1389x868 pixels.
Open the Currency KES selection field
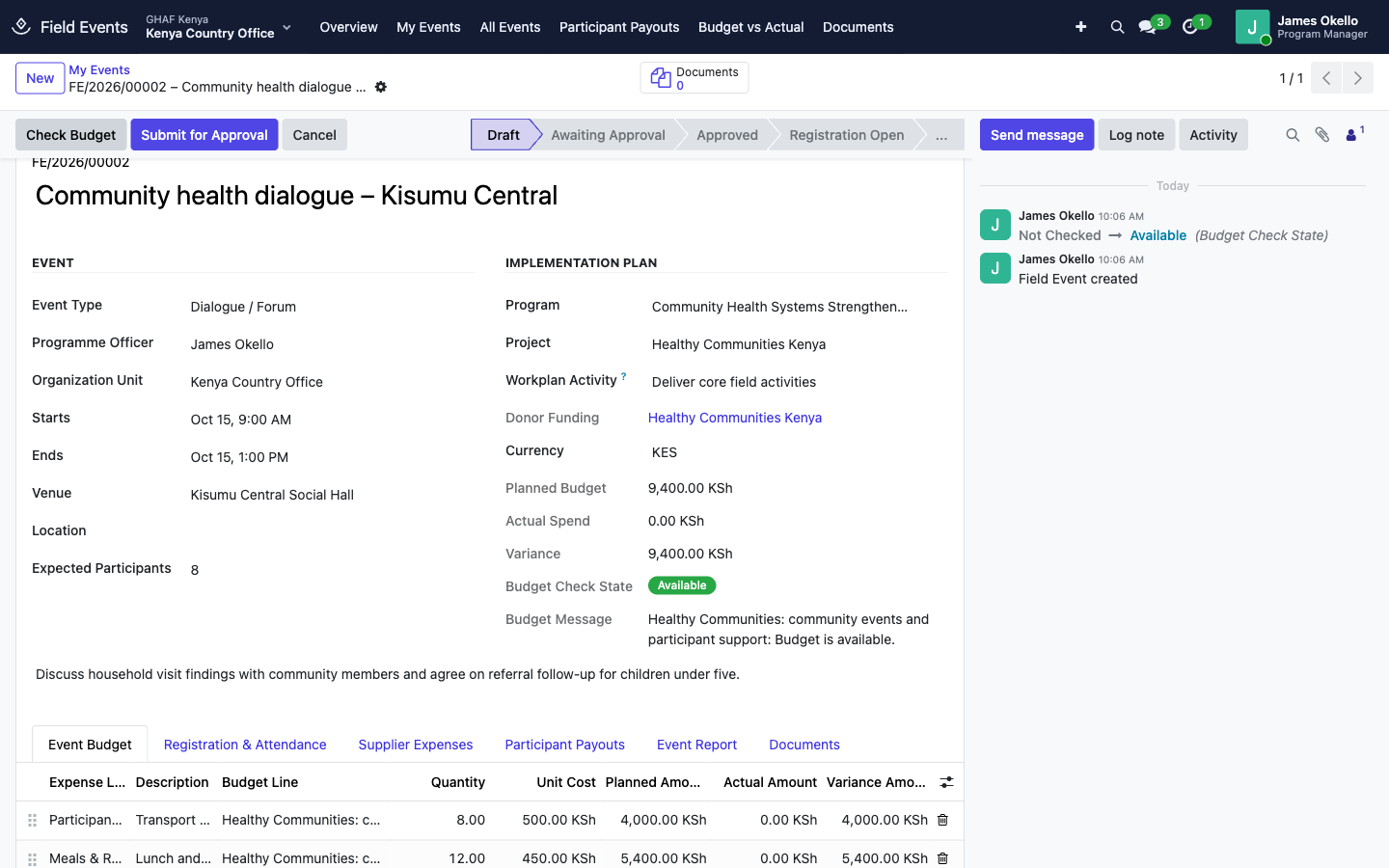point(799,452)
